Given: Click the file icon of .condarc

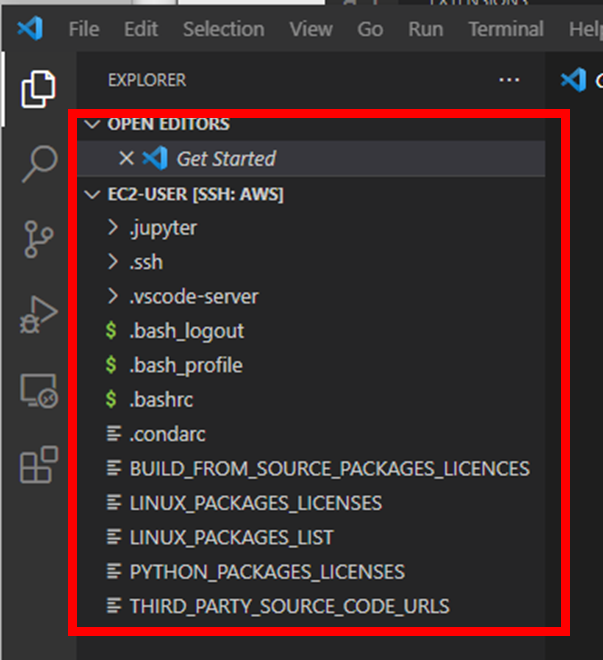Looking at the screenshot, I should [114, 434].
